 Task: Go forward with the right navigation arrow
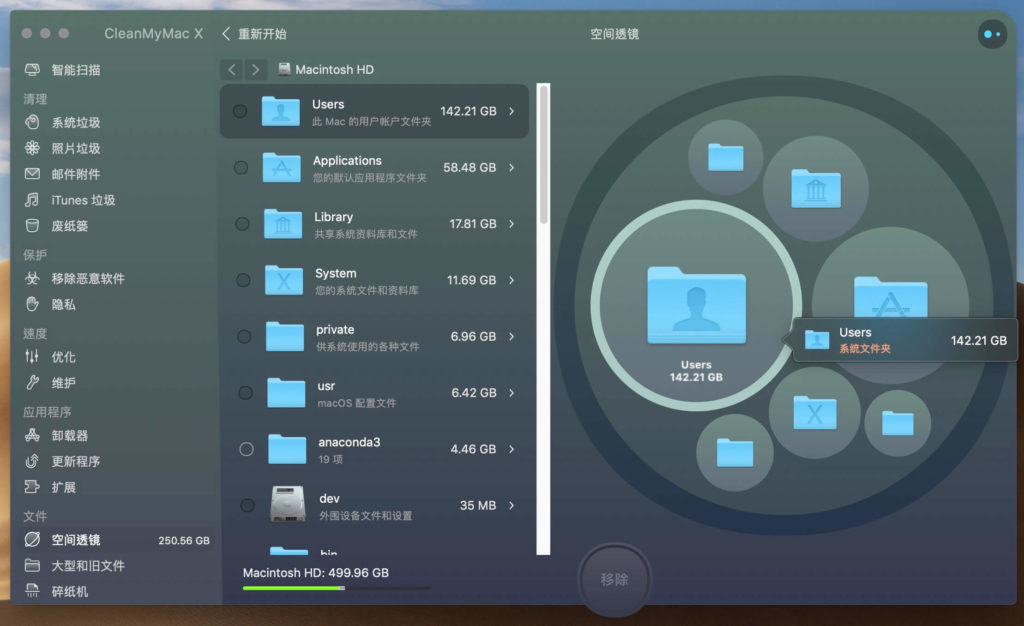click(x=255, y=69)
